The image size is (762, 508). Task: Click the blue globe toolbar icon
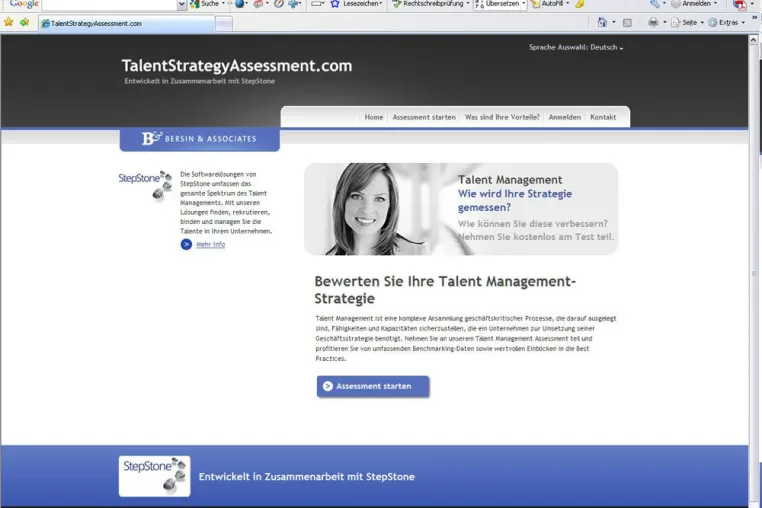pyautogui.click(x=239, y=4)
